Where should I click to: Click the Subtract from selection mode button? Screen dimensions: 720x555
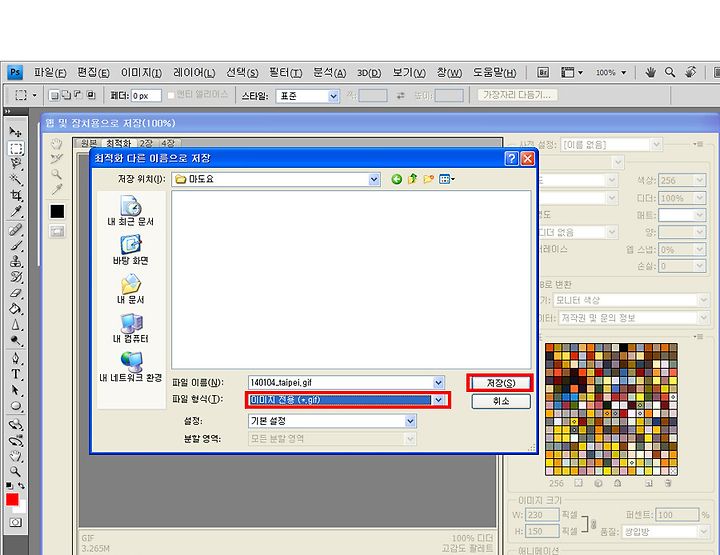[78, 95]
